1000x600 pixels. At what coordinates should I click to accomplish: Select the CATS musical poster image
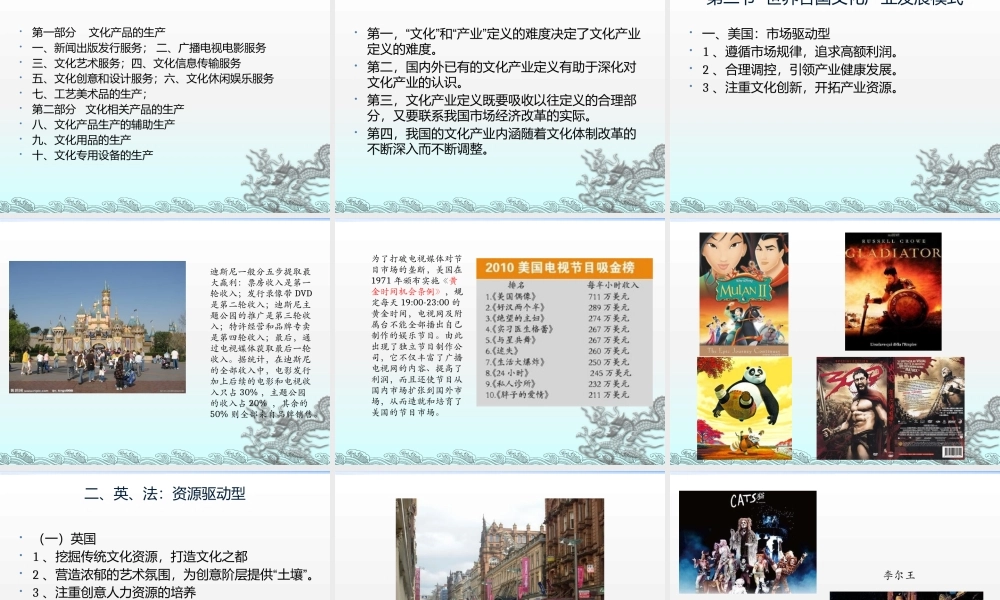tap(747, 542)
